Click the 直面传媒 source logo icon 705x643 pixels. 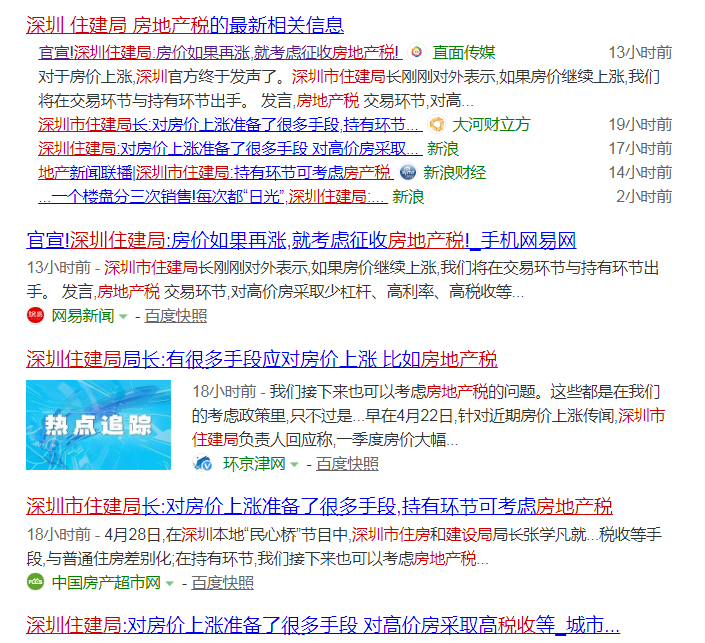pyautogui.click(x=417, y=52)
